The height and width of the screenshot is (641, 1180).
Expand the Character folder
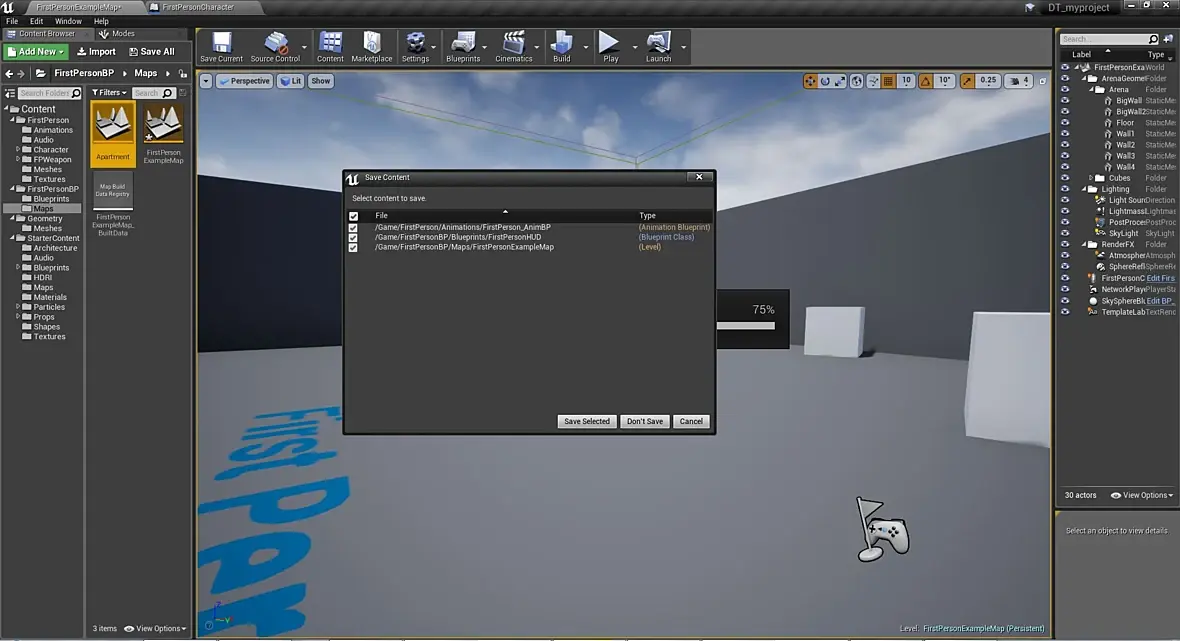(18, 150)
